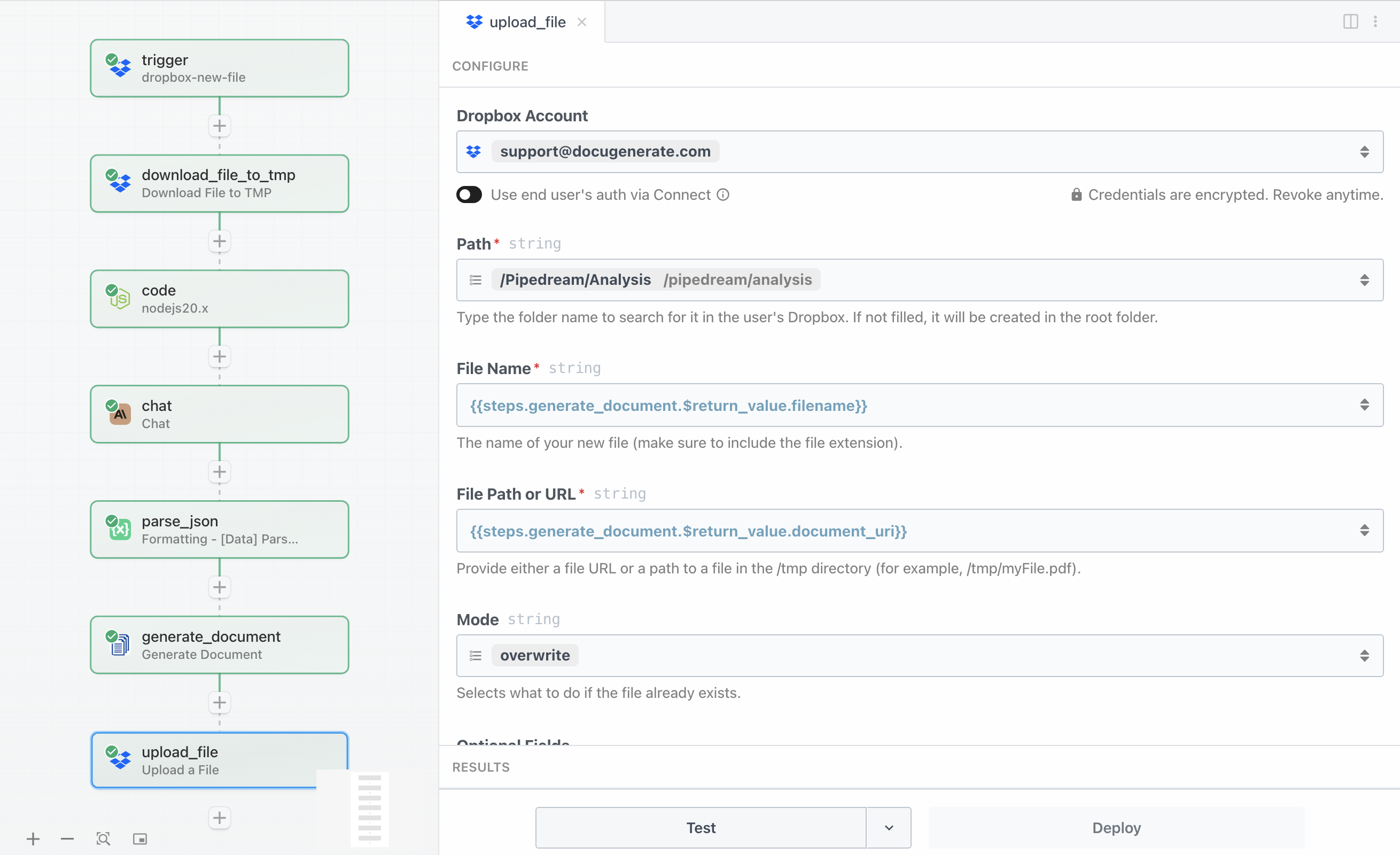Deploy the workflow
The height and width of the screenshot is (855, 1400).
(x=1115, y=828)
